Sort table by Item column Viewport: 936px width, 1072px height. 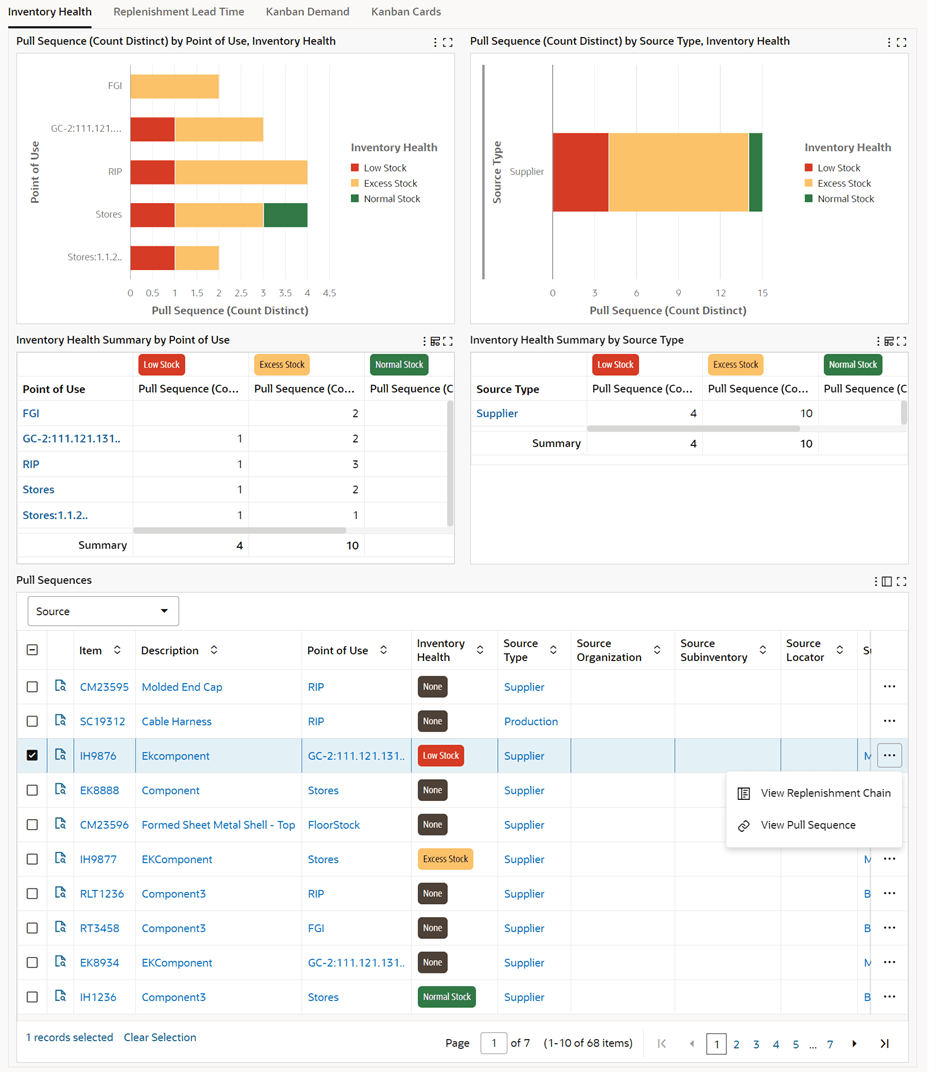(x=118, y=650)
